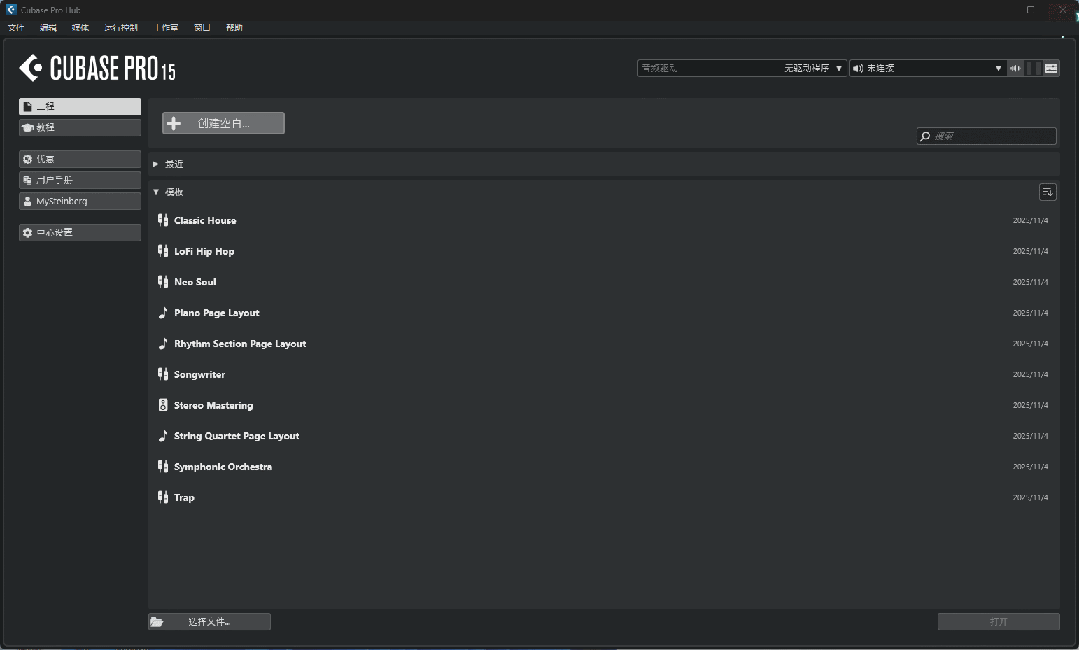Click the 创建空白... (Create Empty) button
Viewport: 1079px width, 650px height.
pyautogui.click(x=223, y=123)
